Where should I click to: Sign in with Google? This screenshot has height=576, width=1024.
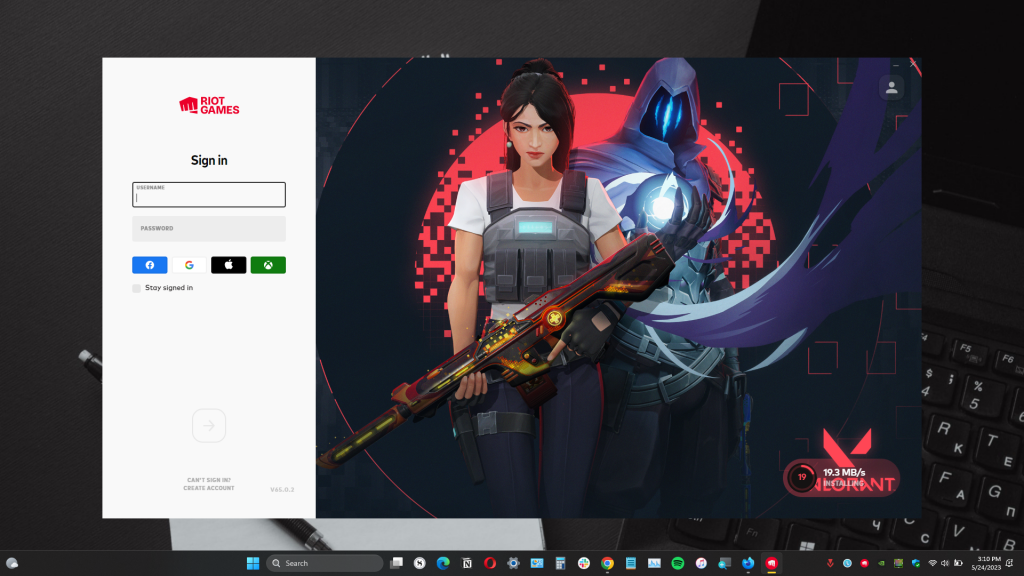point(189,265)
